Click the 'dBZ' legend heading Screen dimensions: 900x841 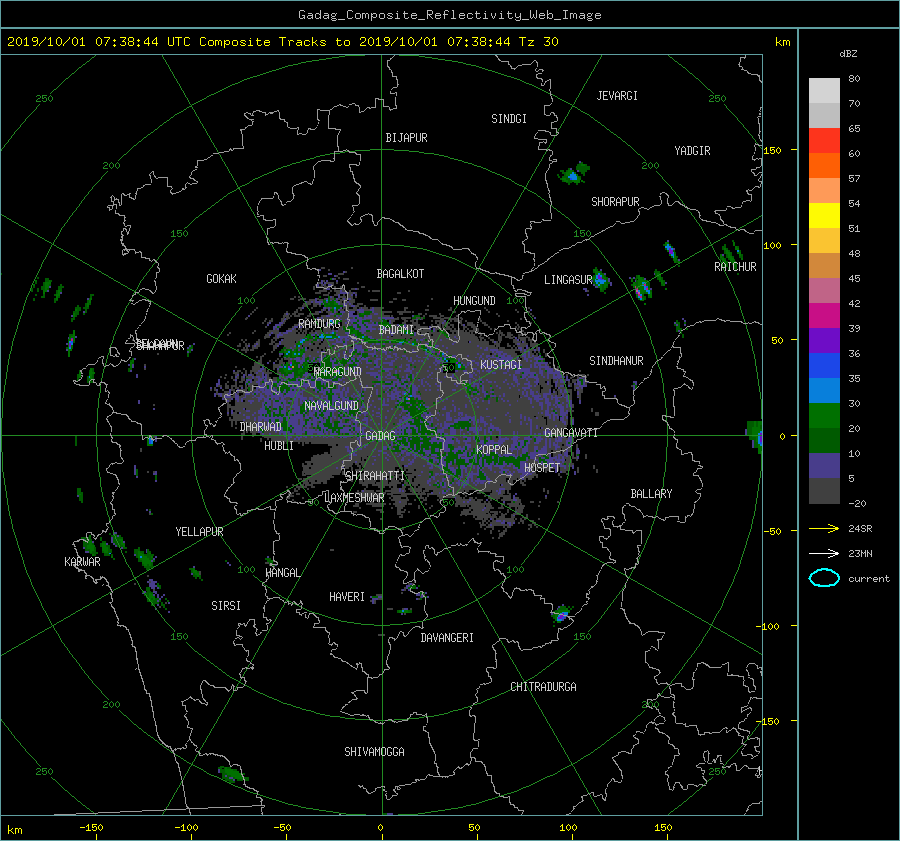click(x=848, y=54)
